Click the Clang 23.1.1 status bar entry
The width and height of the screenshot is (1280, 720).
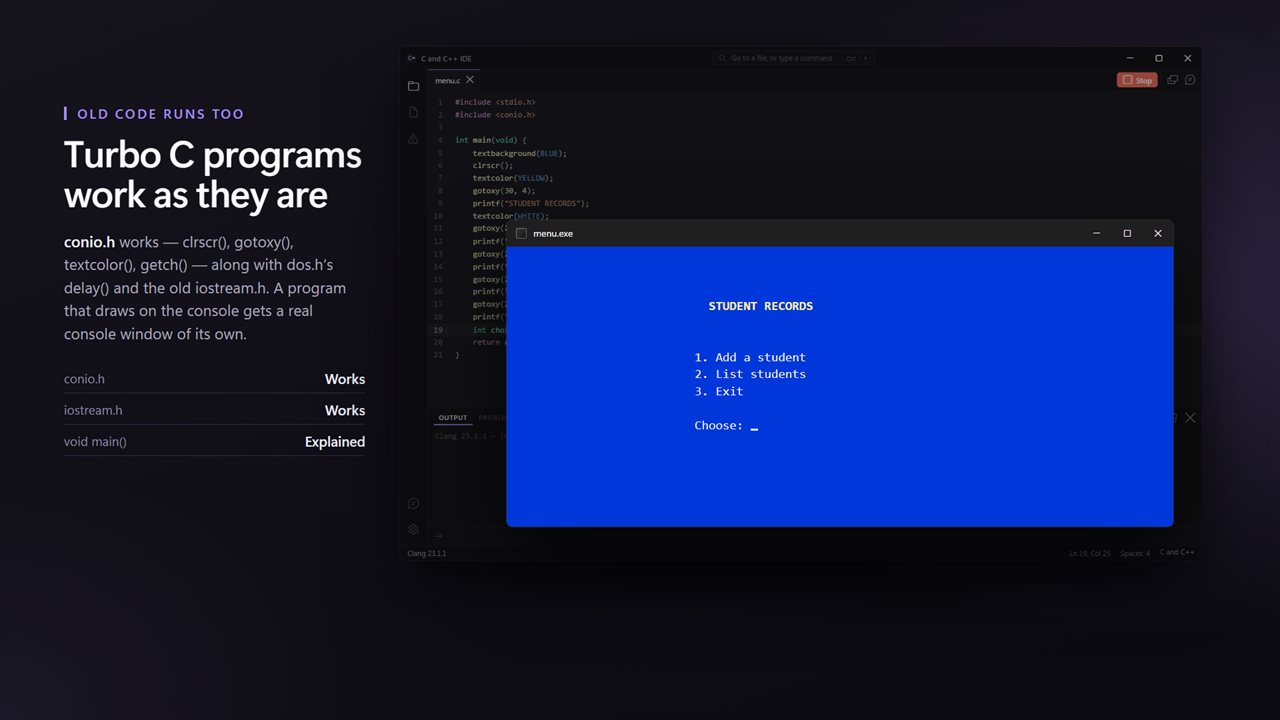pyautogui.click(x=427, y=553)
